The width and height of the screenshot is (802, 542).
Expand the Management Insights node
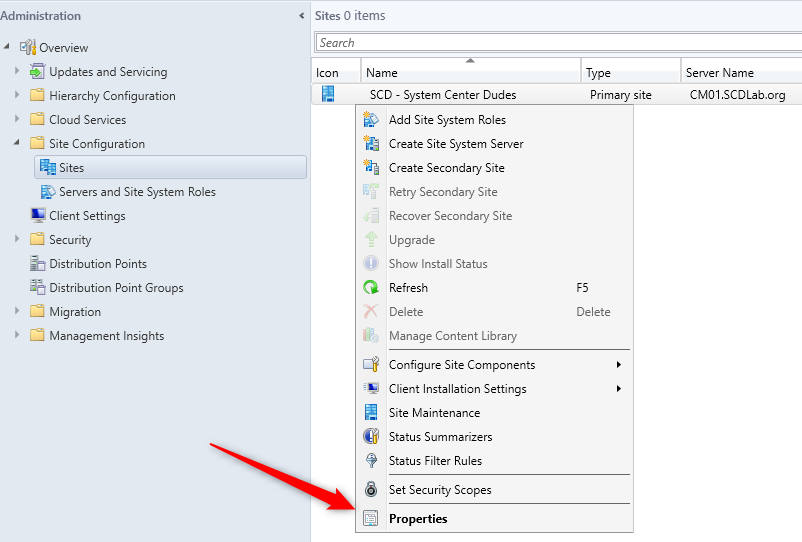click(17, 335)
